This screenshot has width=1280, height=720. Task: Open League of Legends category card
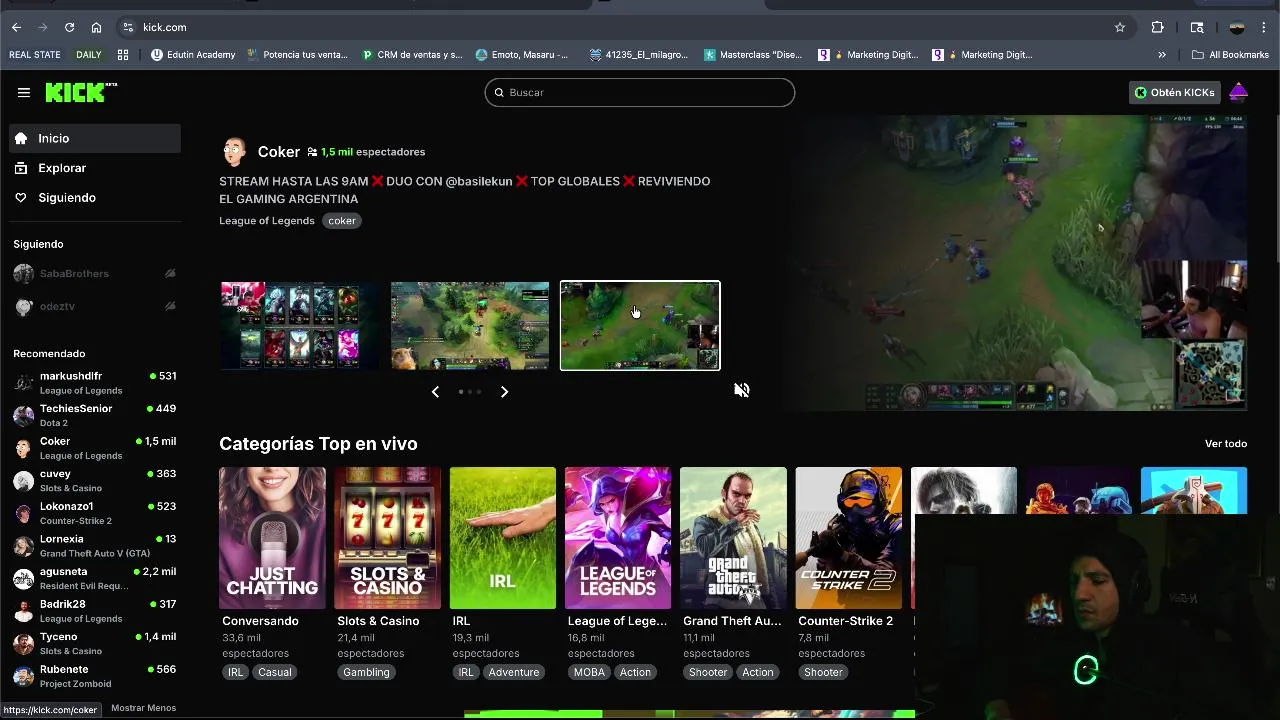pos(618,538)
